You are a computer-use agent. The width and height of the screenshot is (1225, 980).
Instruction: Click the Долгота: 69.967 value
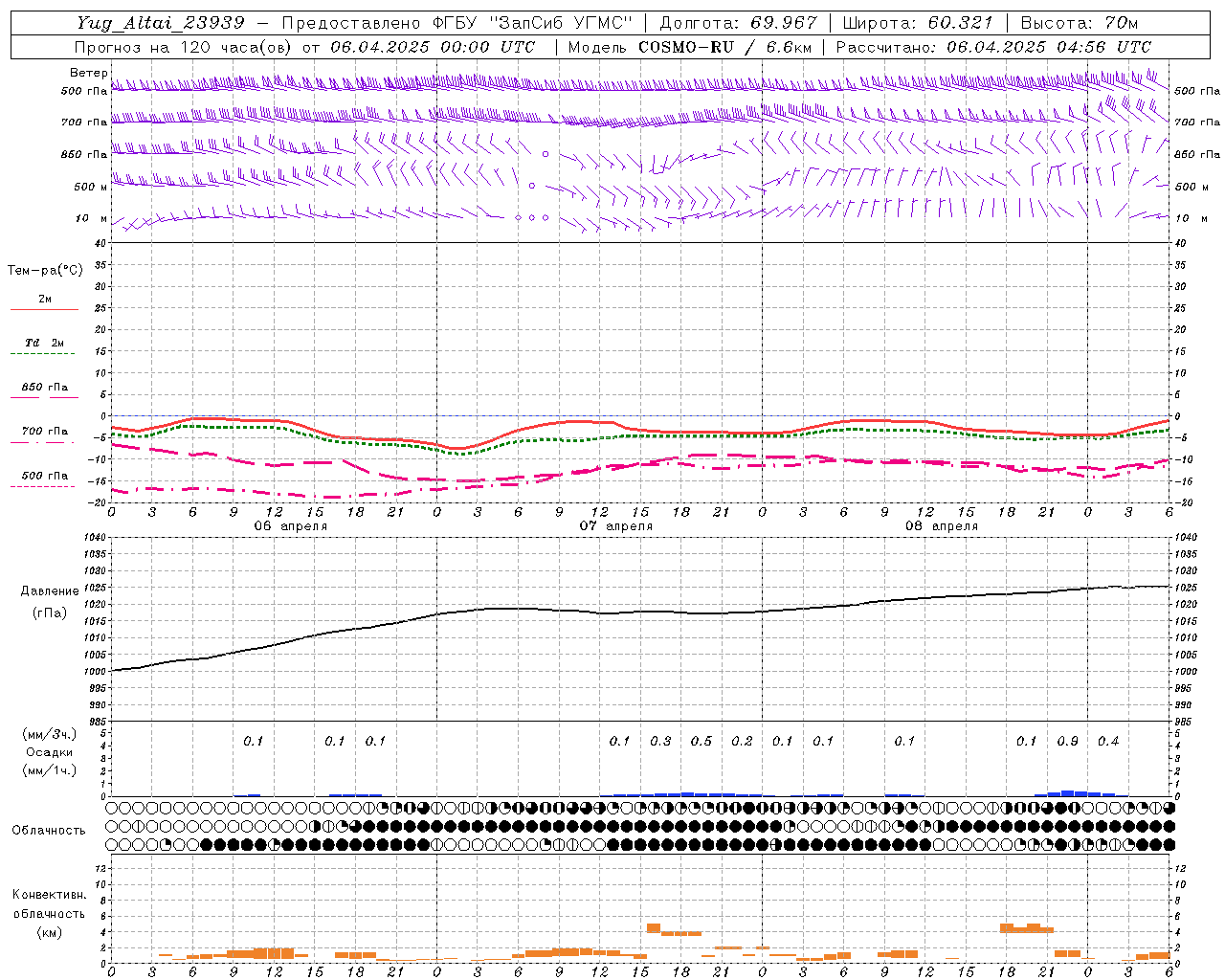point(739,23)
